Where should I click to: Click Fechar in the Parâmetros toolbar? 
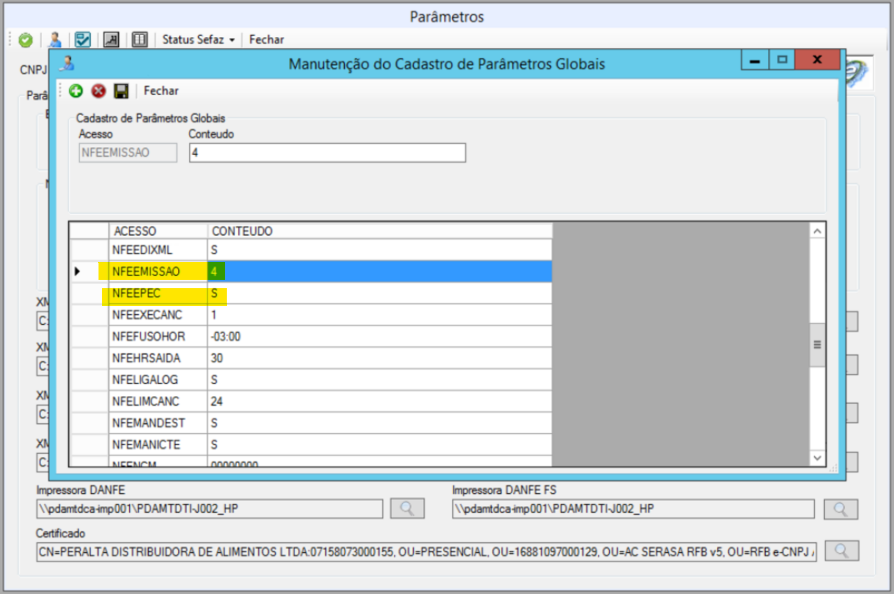click(266, 40)
